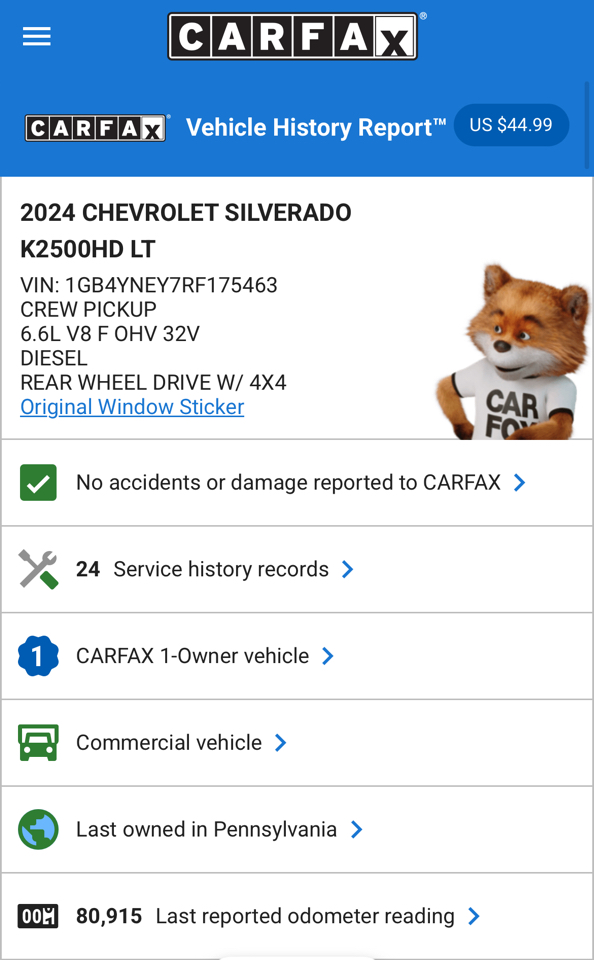Click the globe last-owned location icon
The image size is (594, 960).
pos(38,830)
